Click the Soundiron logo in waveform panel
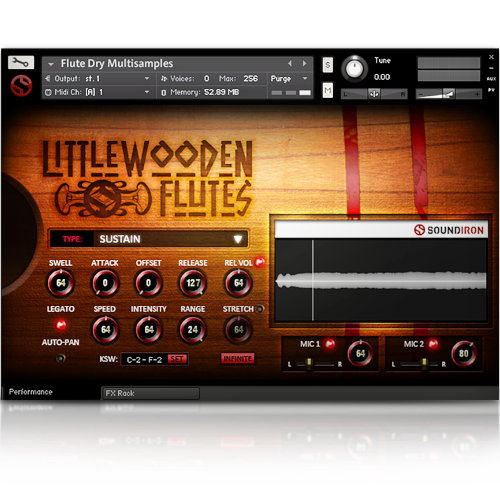This screenshot has height=500, width=500. tap(449, 230)
